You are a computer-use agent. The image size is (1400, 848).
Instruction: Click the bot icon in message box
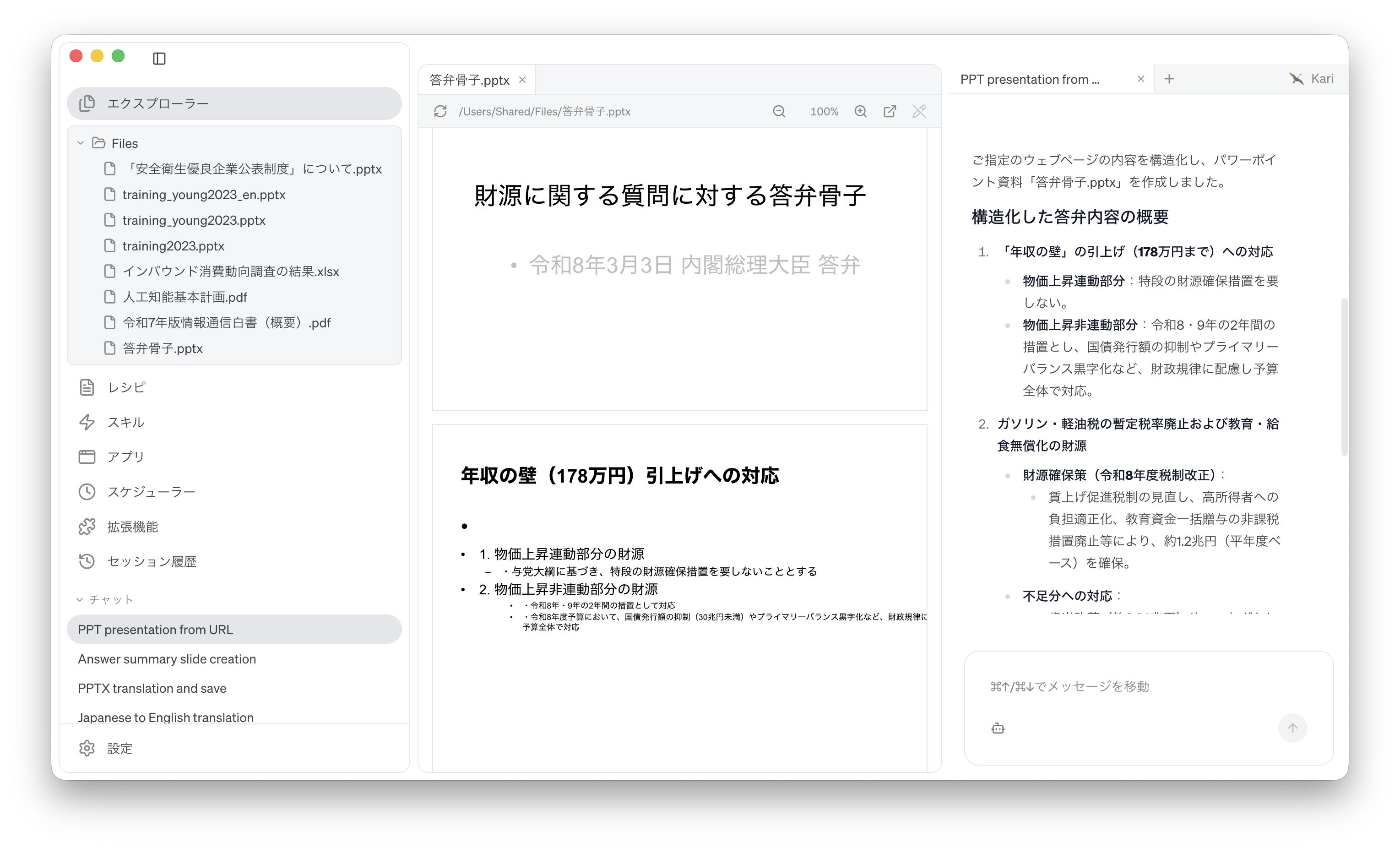998,728
